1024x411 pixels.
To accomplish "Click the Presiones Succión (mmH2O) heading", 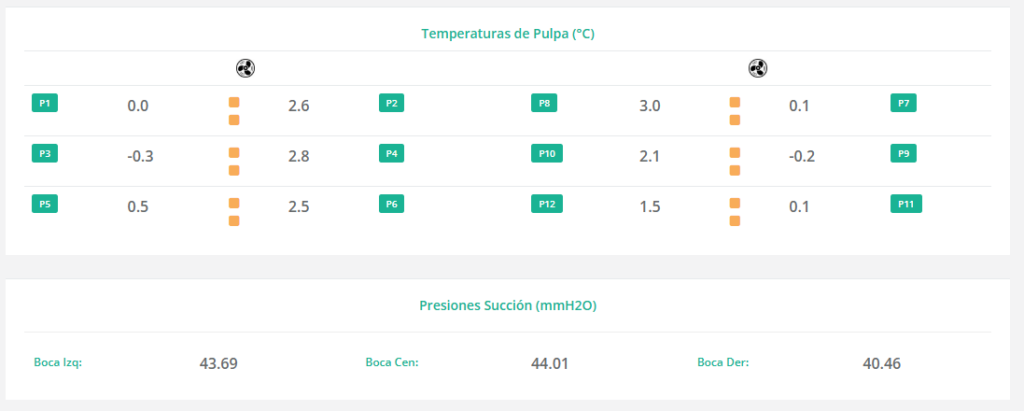I will tap(508, 306).
